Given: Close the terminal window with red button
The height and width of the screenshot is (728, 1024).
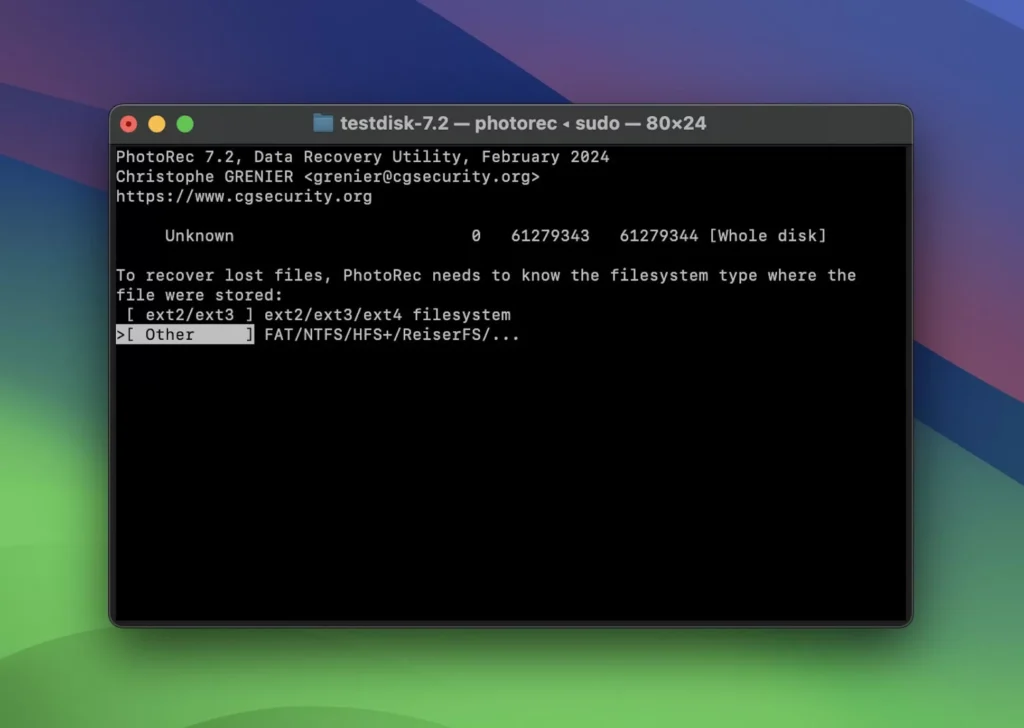Looking at the screenshot, I should 129,124.
